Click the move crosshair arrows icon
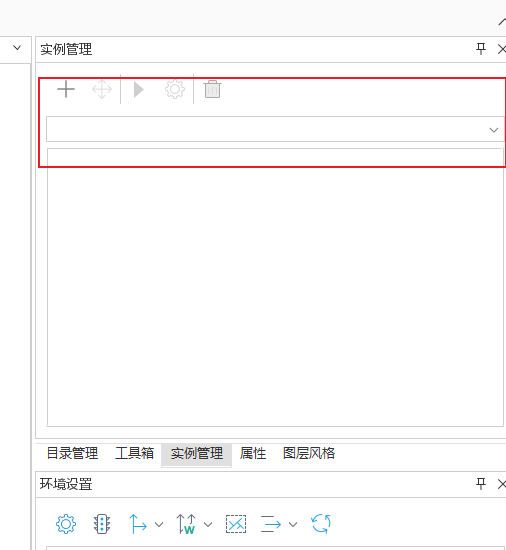The image size is (506, 550). coord(102,89)
